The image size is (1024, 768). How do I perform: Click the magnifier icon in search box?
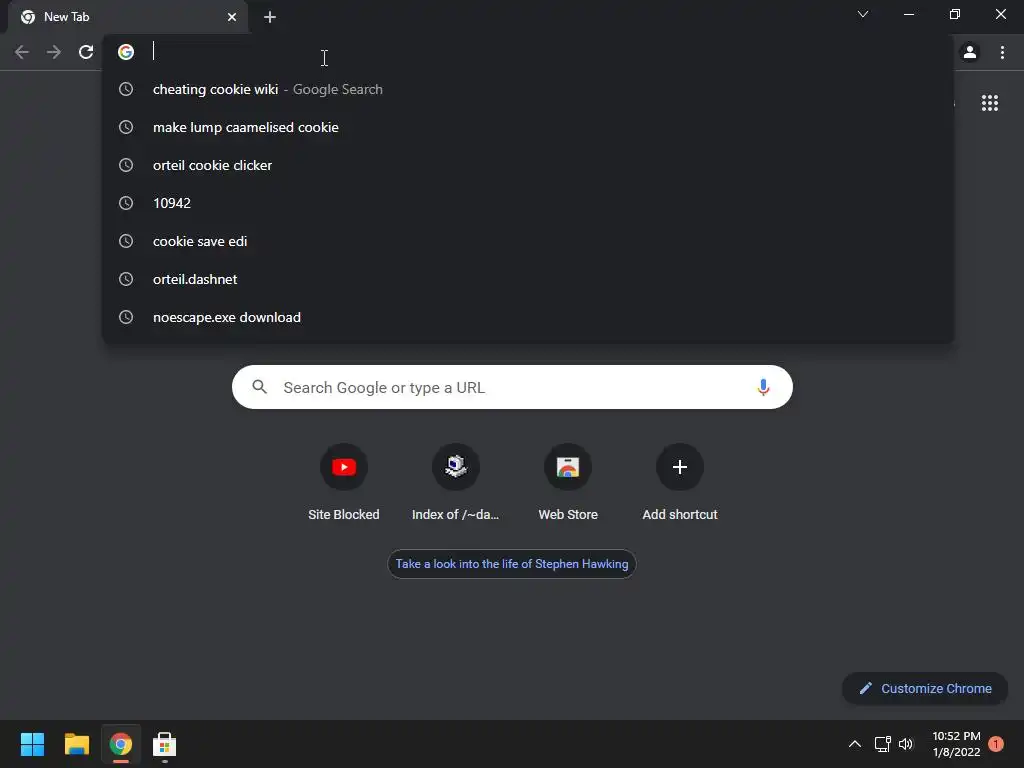click(x=259, y=387)
